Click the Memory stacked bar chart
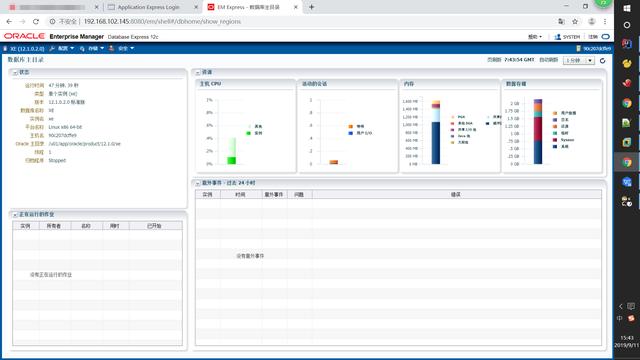This screenshot has height=360, width=640. tap(436, 132)
